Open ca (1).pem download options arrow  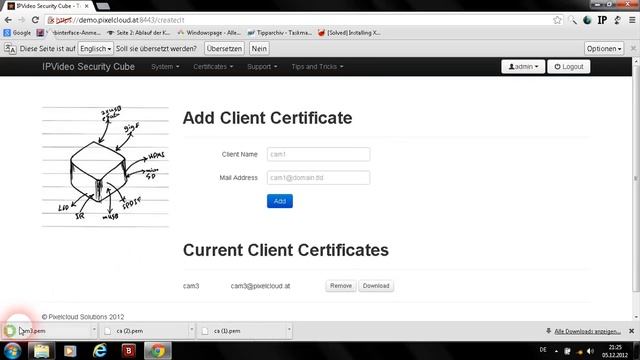[x=289, y=329]
